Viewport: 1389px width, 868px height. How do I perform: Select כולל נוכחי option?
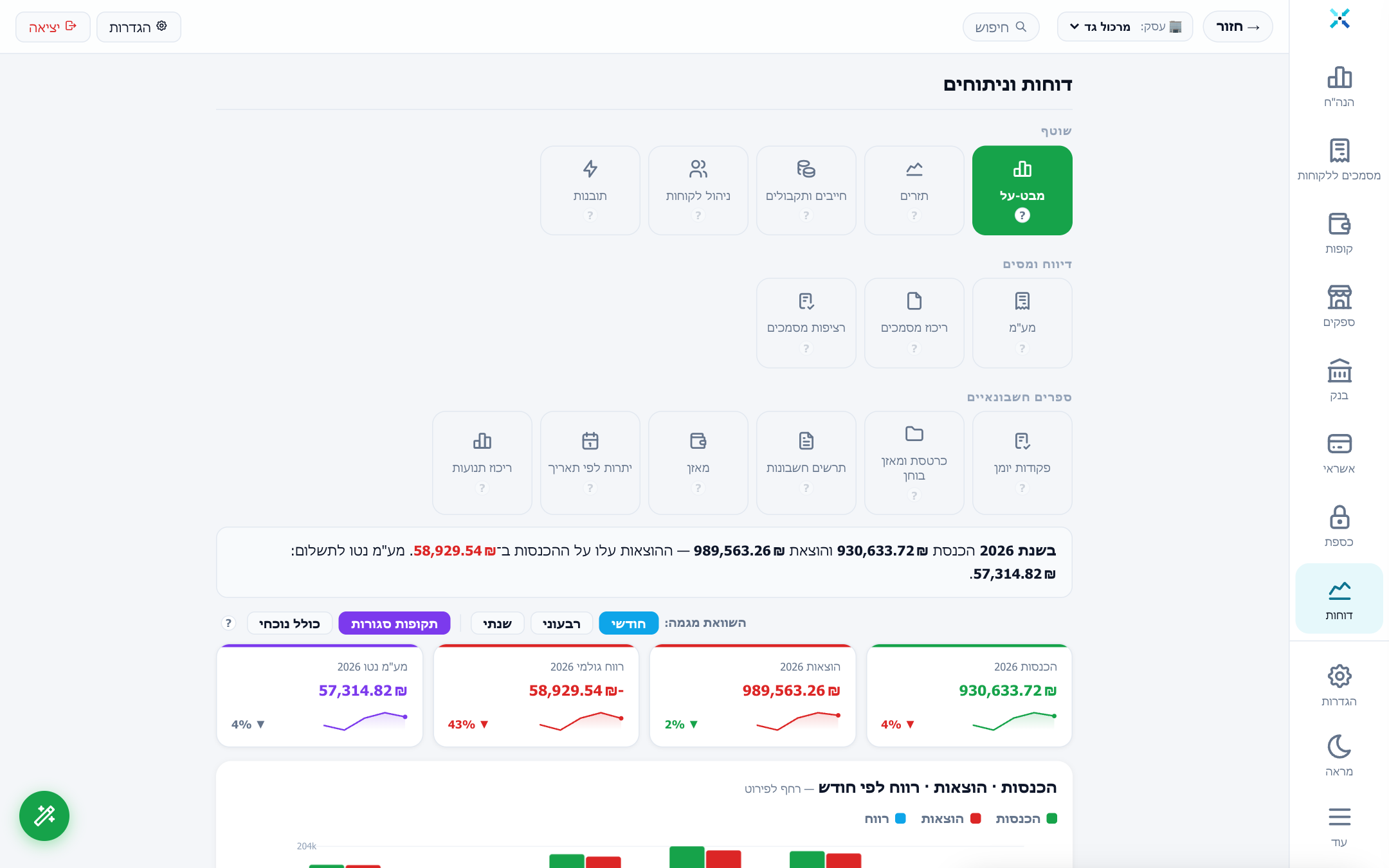pos(289,623)
